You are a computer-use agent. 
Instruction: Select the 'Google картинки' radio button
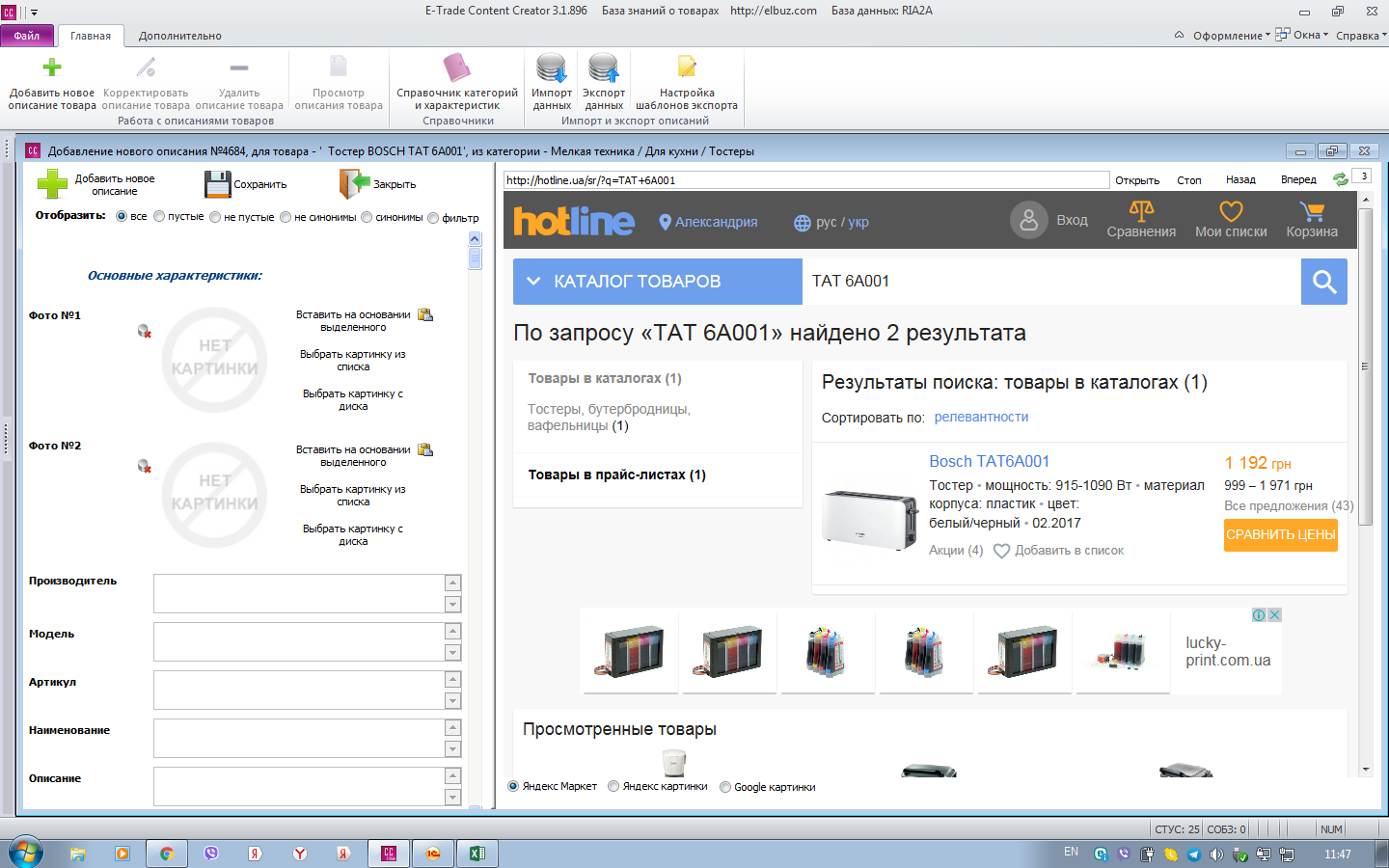click(725, 787)
